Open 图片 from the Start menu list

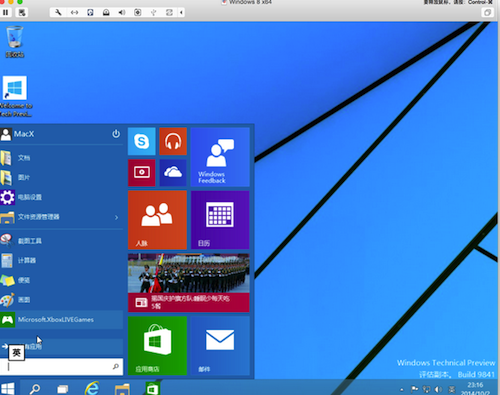pyautogui.click(x=61, y=177)
